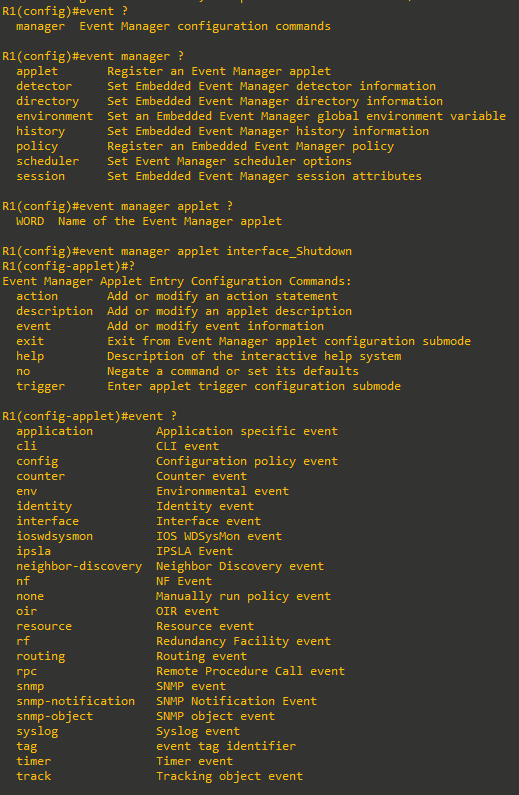Viewport: 519px width, 795px height.
Task: Click the 'snmp-notification' event keyword
Action: (76, 701)
